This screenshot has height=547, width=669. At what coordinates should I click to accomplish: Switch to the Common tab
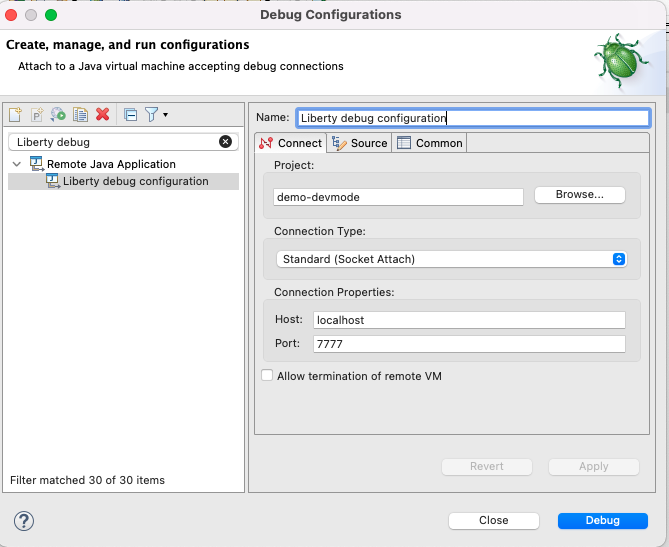[x=430, y=143]
